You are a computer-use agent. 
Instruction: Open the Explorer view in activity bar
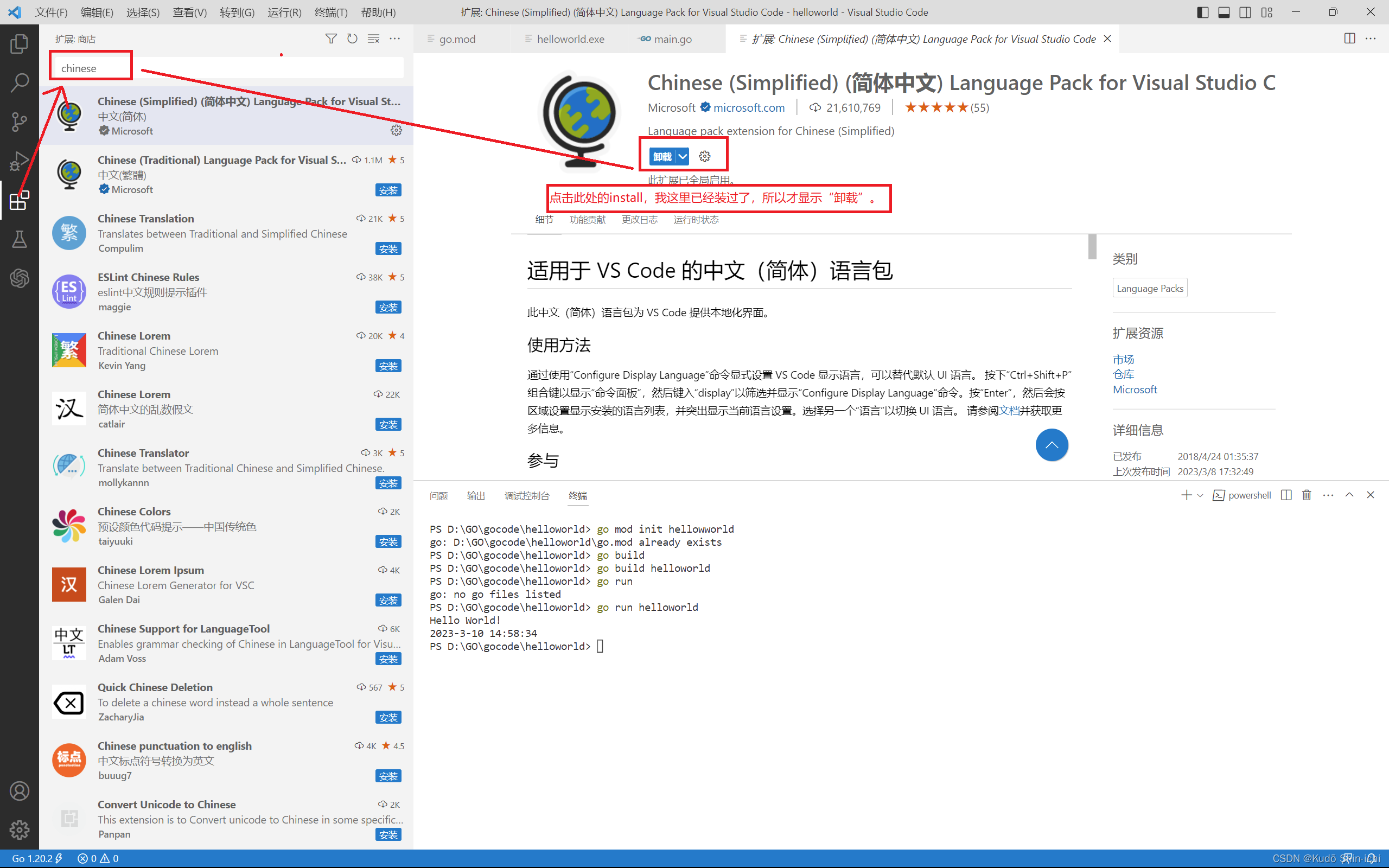click(19, 43)
